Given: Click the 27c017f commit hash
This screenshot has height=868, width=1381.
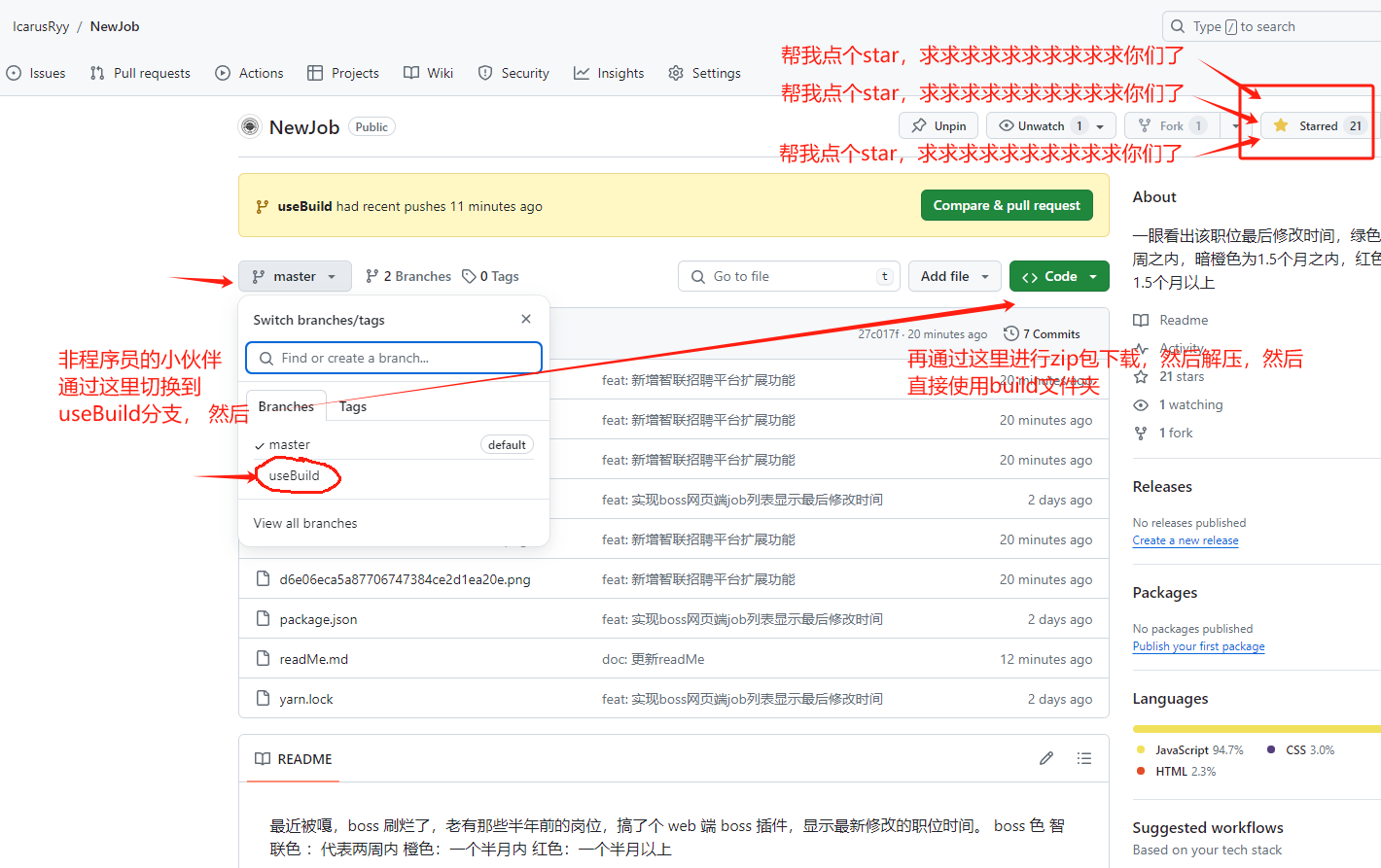Looking at the screenshot, I should click(x=878, y=334).
